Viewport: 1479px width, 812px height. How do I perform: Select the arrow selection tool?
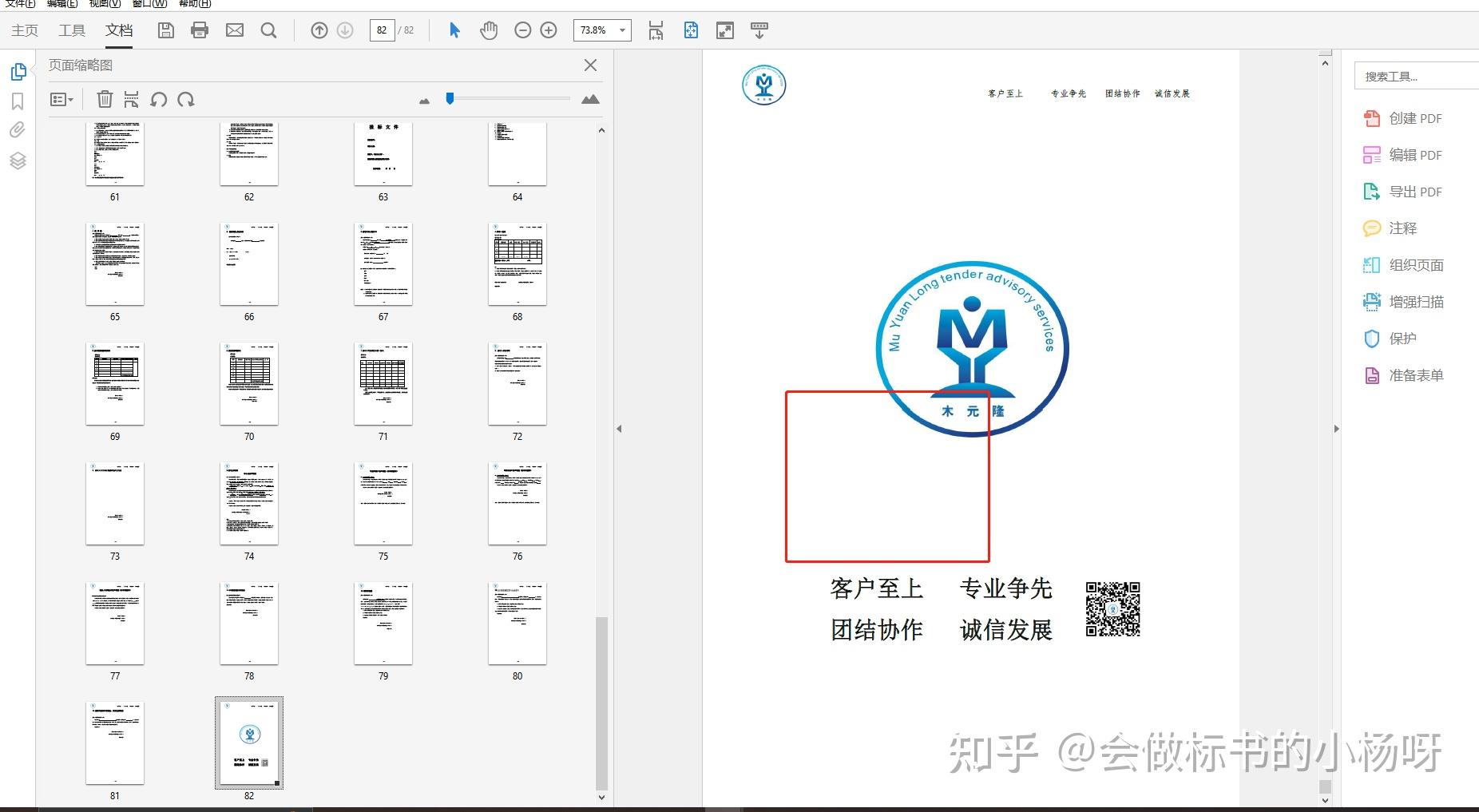(x=454, y=30)
